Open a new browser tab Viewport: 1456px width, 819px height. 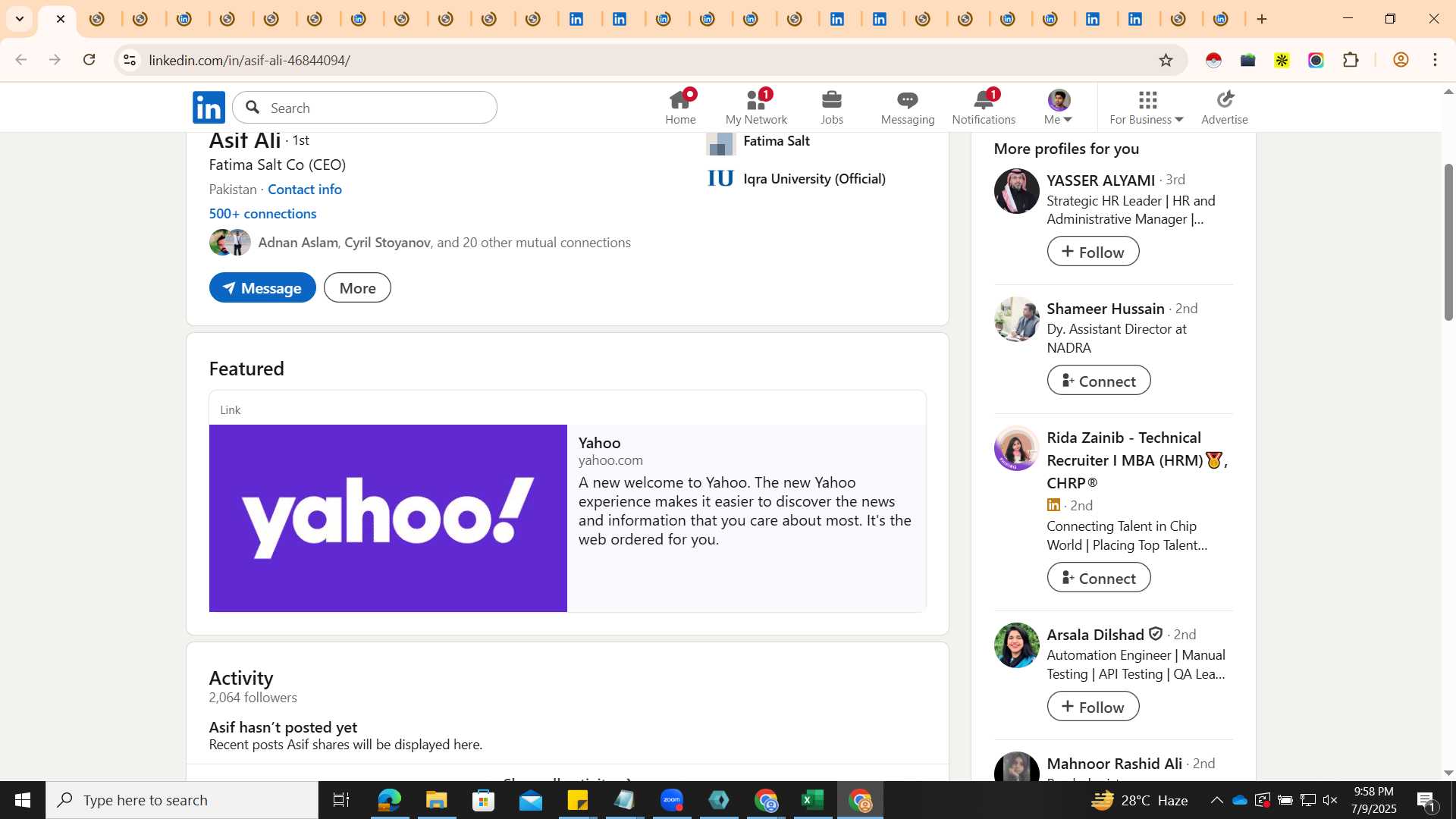(1262, 19)
